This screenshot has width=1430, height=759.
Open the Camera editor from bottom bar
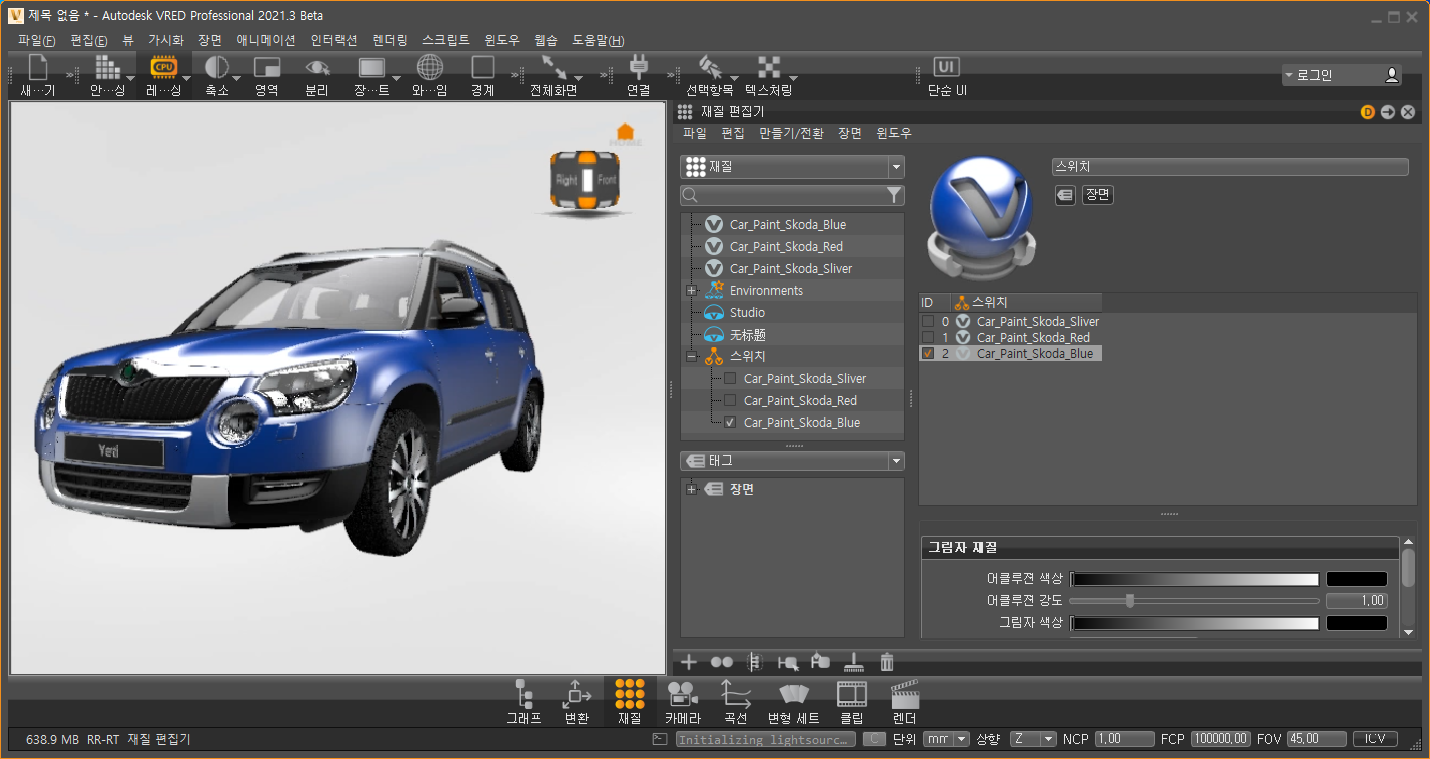pyautogui.click(x=682, y=694)
